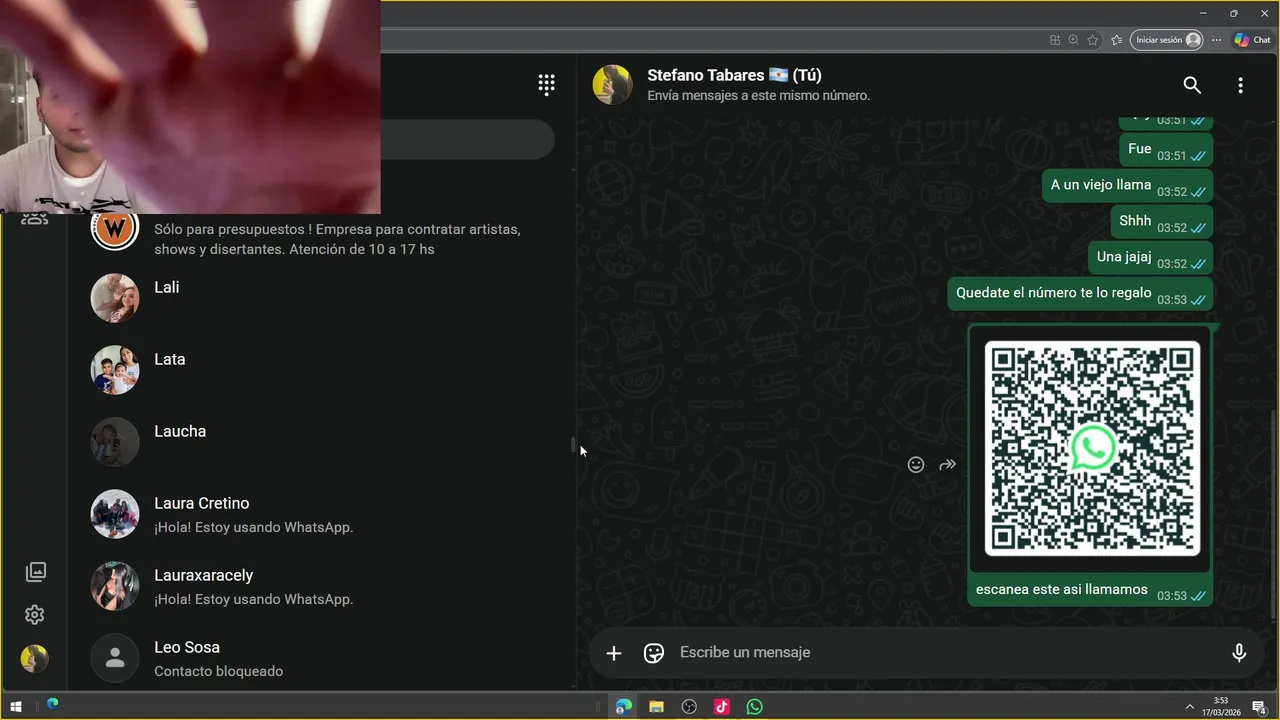Click the Fue message bubble
Viewport: 1280px width, 720px height.
[x=1166, y=149]
